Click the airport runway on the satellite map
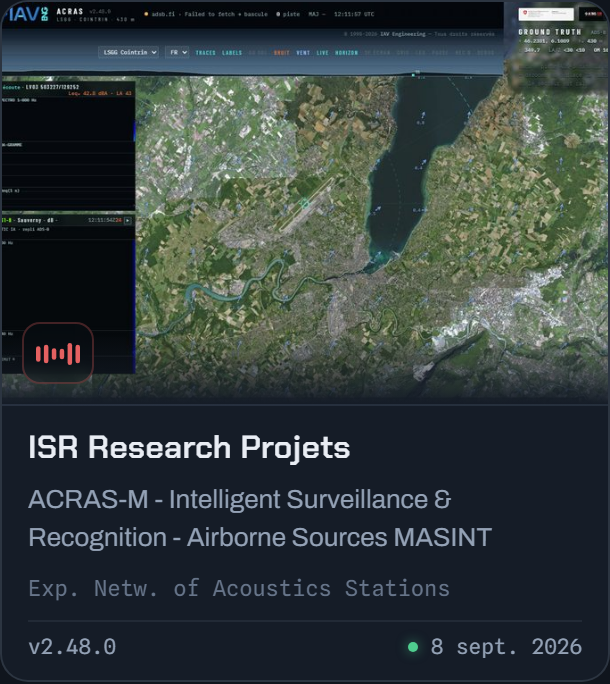Image resolution: width=610 pixels, height=684 pixels. coord(307,203)
